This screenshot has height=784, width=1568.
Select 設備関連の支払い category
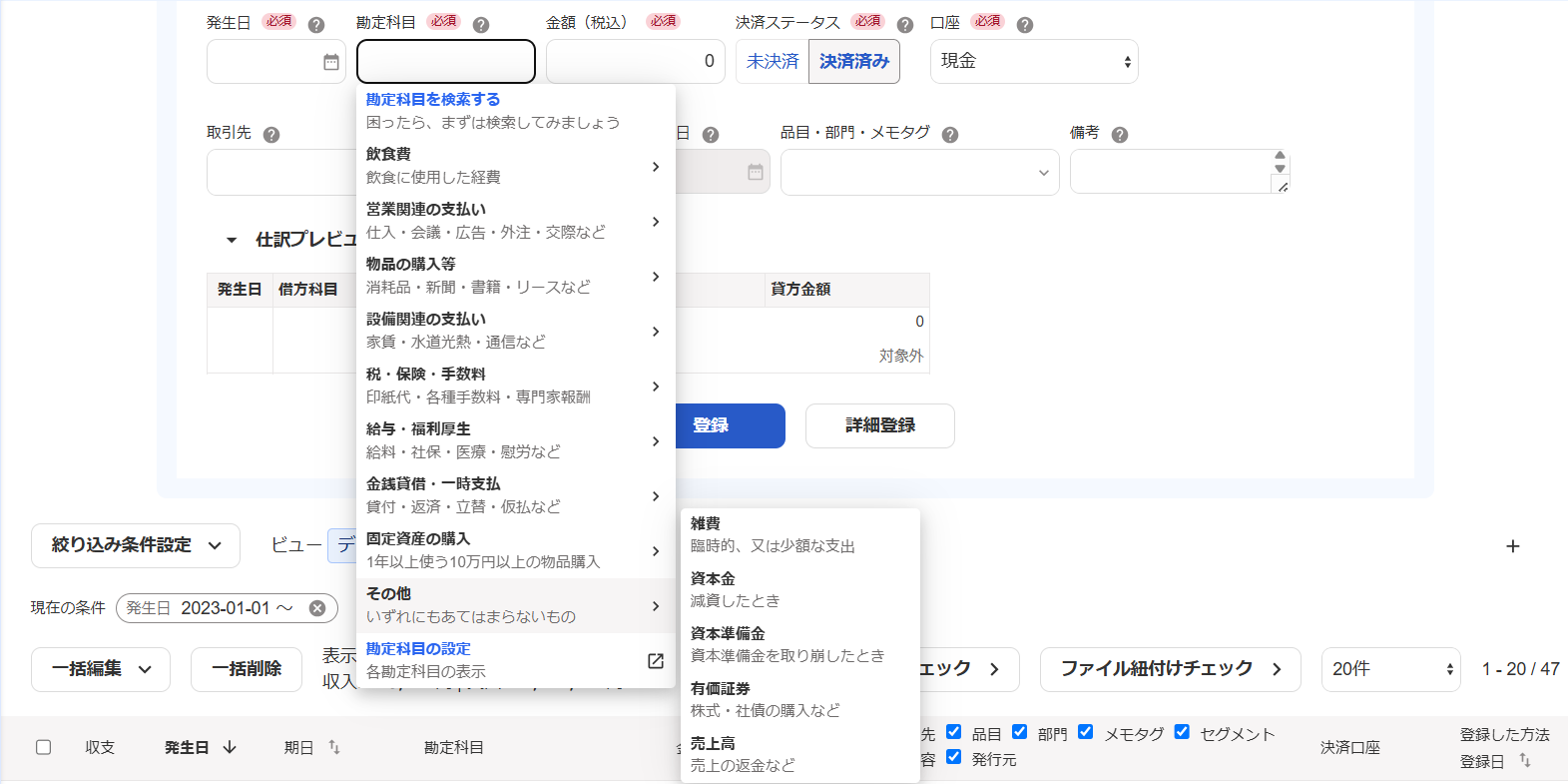(x=515, y=331)
